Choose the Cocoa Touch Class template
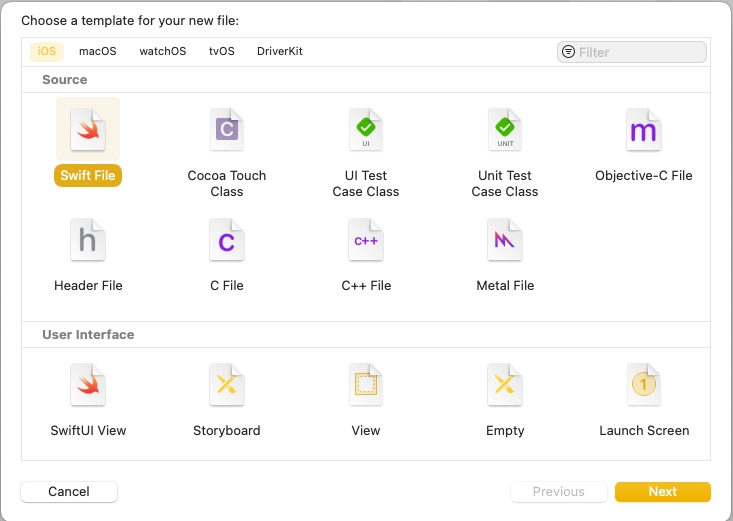 227,130
